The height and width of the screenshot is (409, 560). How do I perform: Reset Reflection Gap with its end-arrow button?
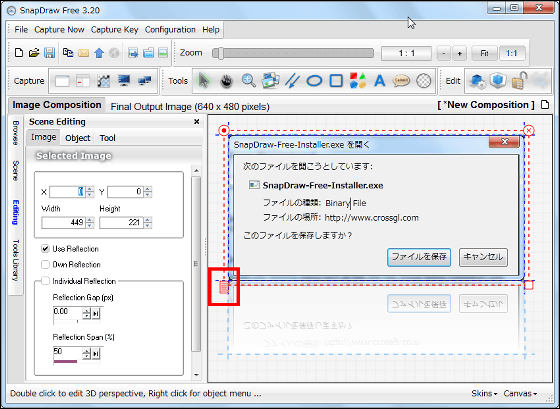(x=96, y=314)
